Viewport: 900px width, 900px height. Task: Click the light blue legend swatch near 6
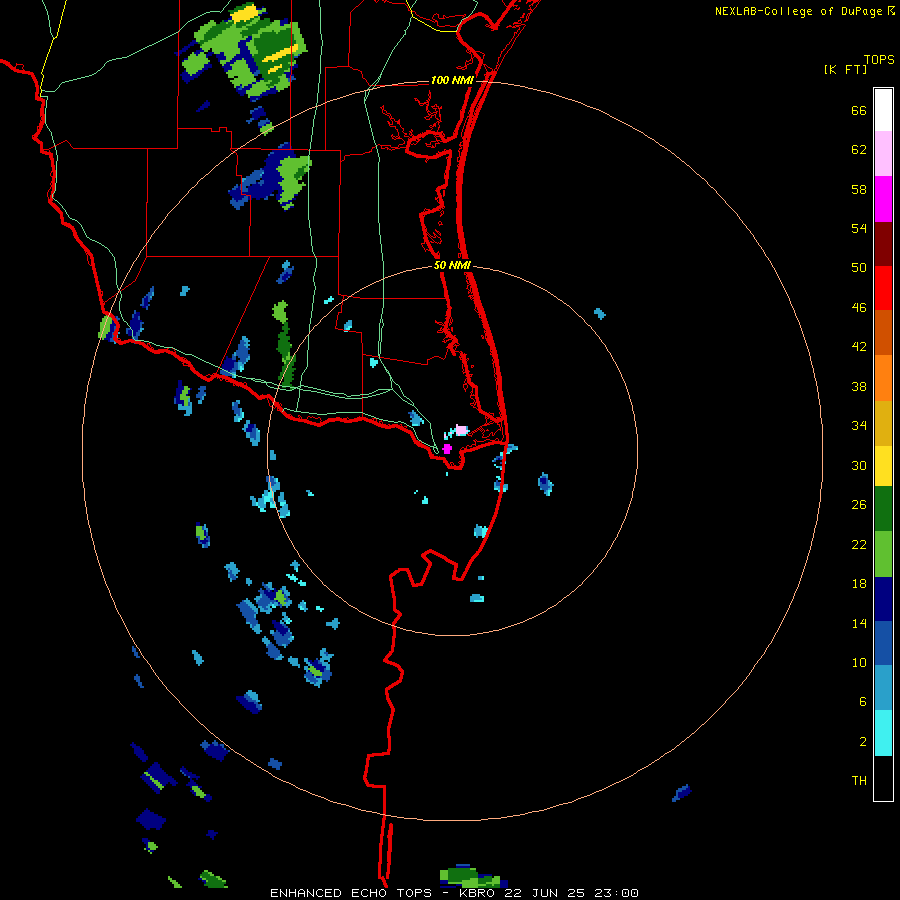[x=883, y=688]
